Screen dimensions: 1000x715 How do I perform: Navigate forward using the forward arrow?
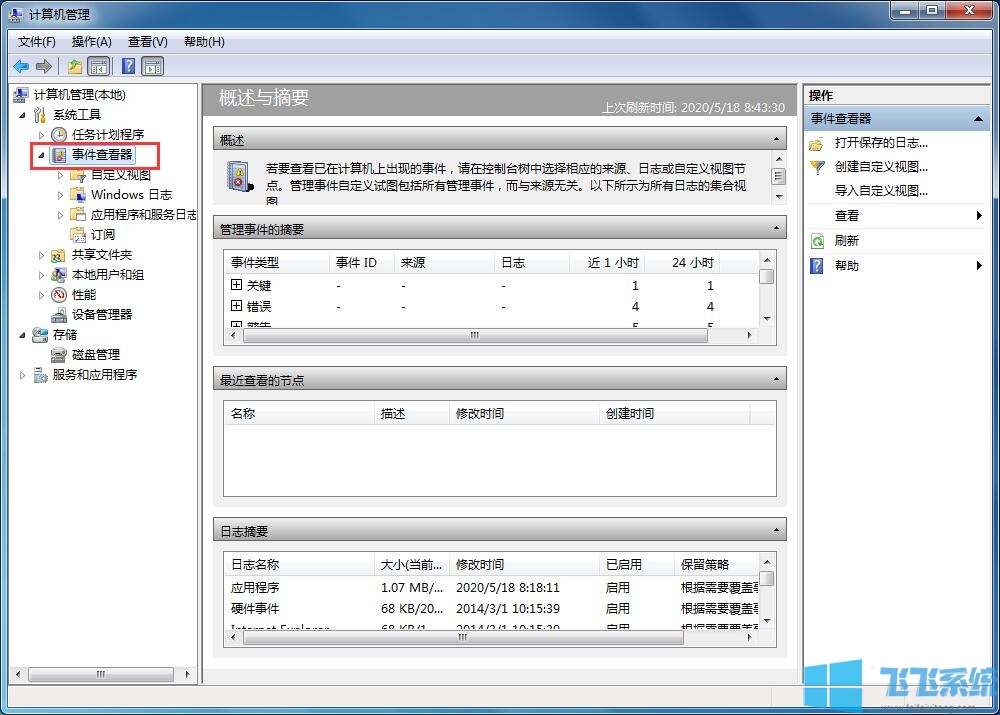click(44, 66)
